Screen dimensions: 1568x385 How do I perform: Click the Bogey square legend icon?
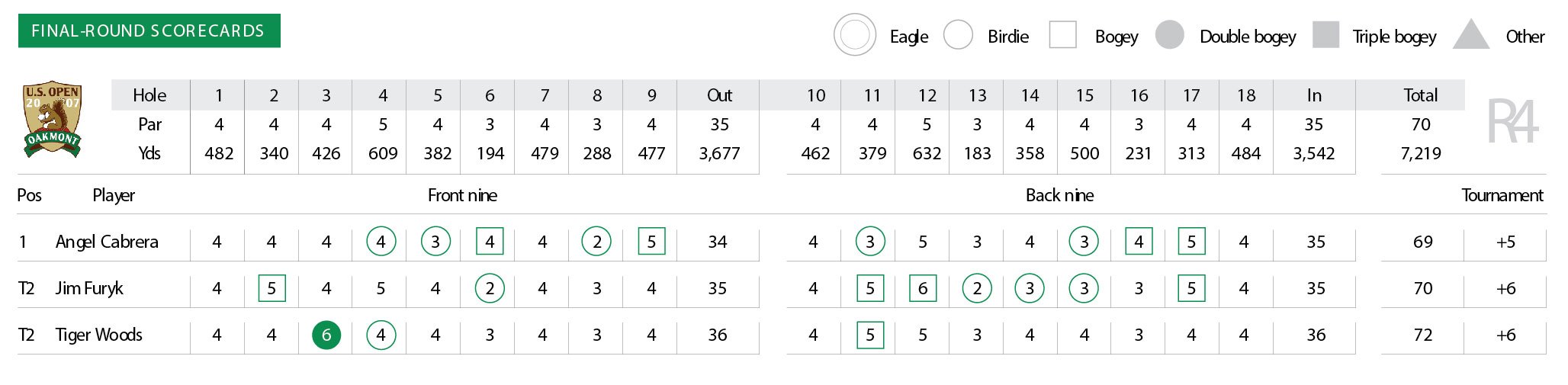point(1062,35)
